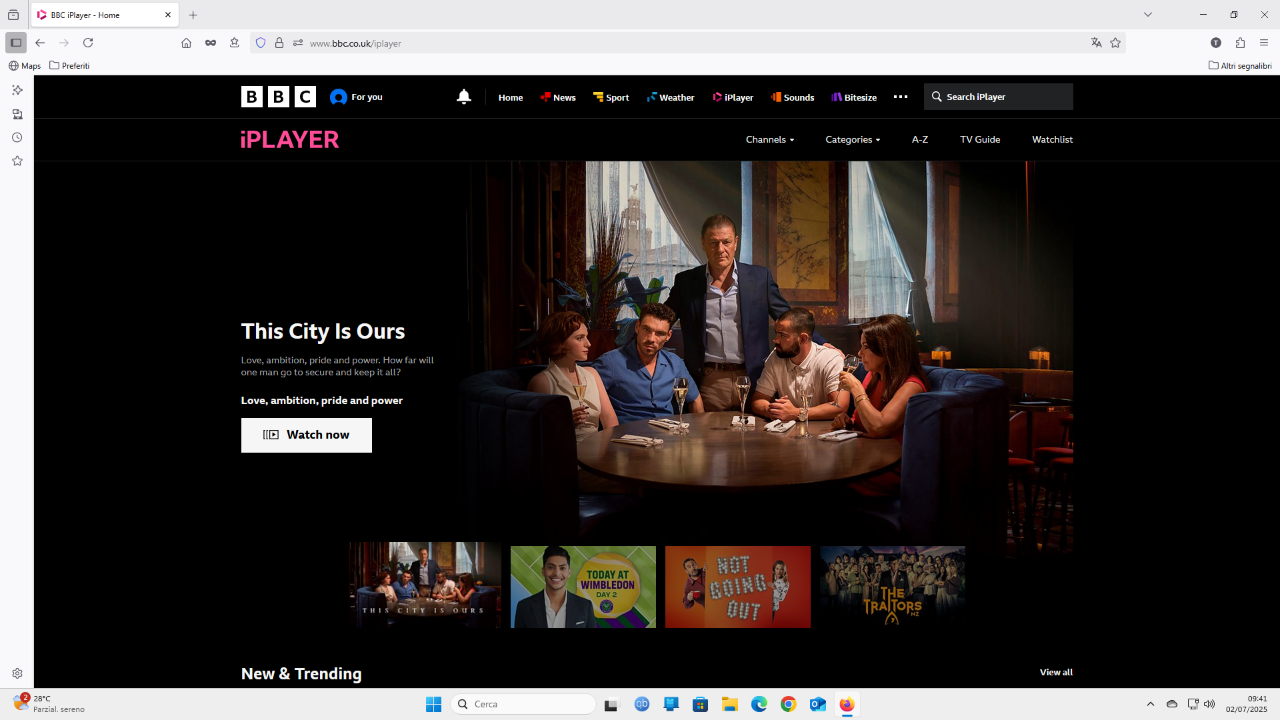This screenshot has height=720, width=1280.
Task: Open the Firefox extensions puzzle icon
Action: [x=1240, y=43]
